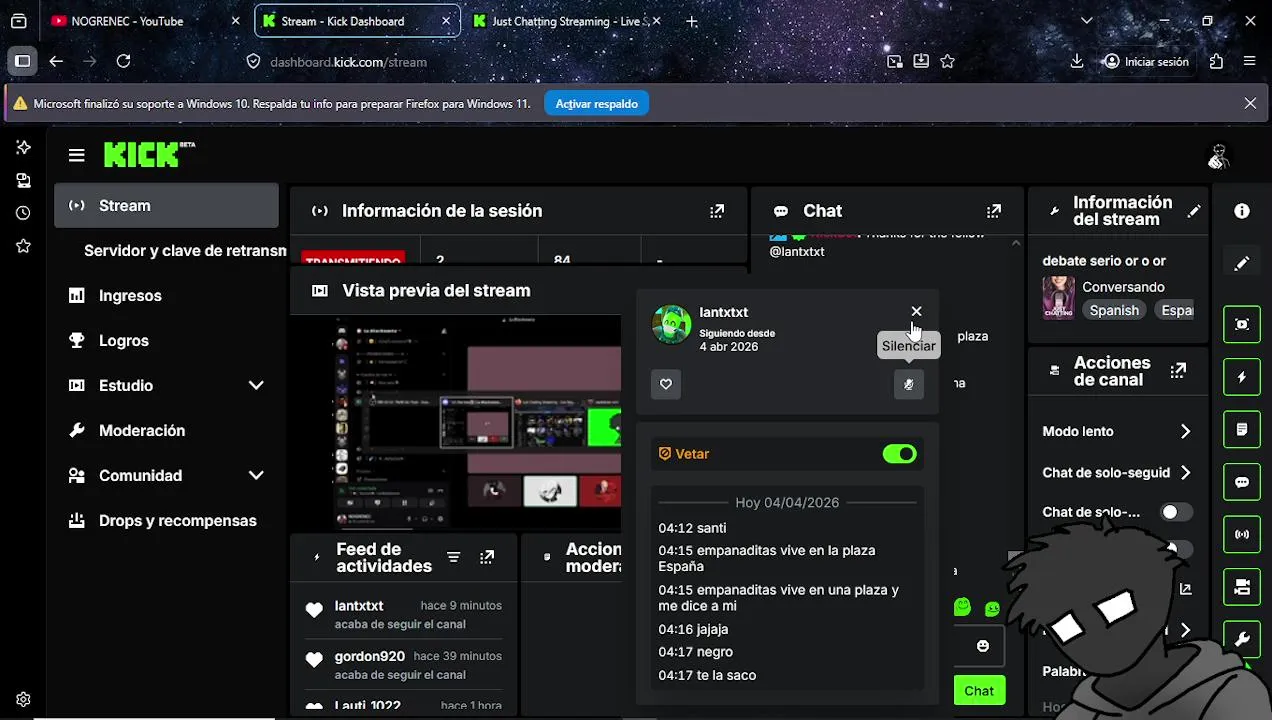Open the dashboard settings gear
Image resolution: width=1272 pixels, height=720 pixels.
23,699
